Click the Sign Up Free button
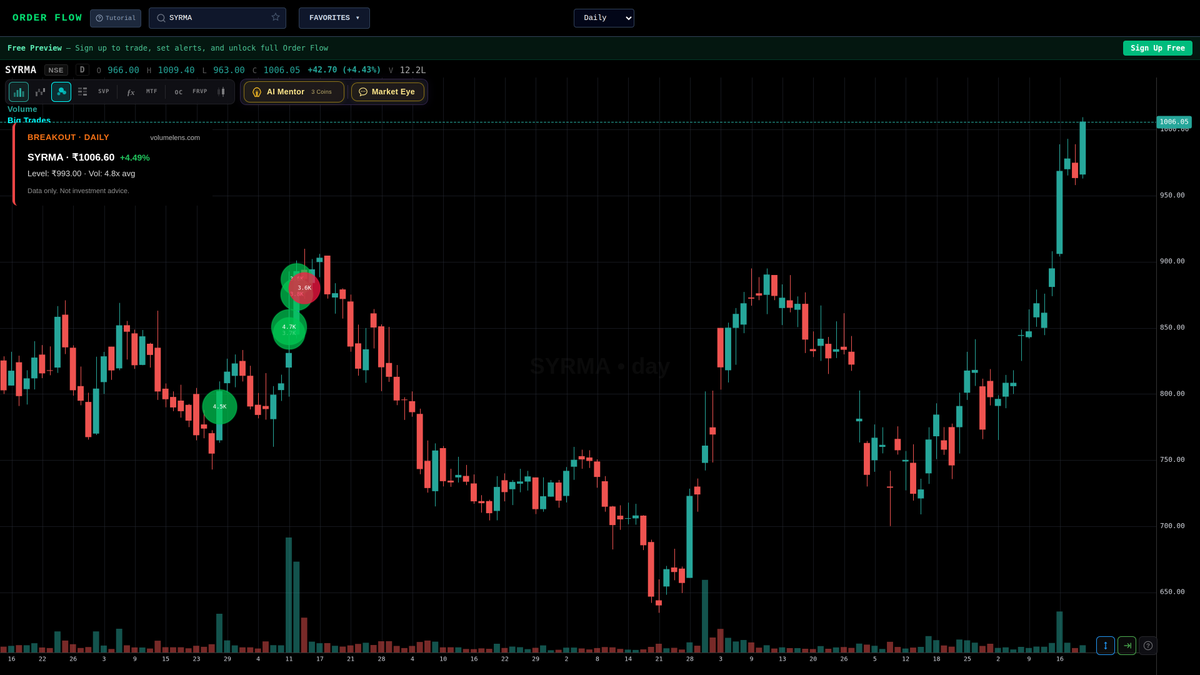Screen dimensions: 1200x675 click(1157, 47)
